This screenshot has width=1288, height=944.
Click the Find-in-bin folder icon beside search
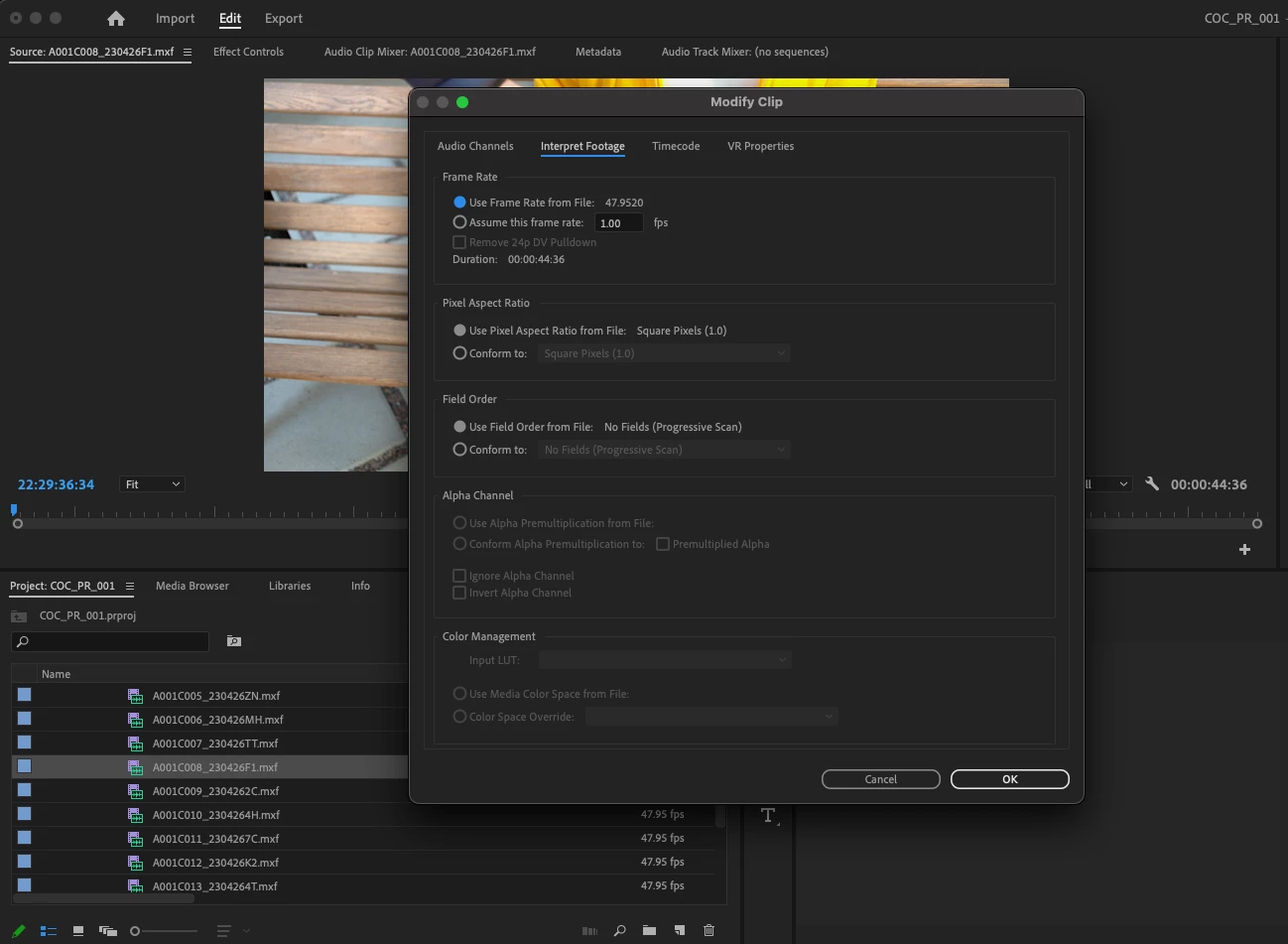click(x=234, y=641)
